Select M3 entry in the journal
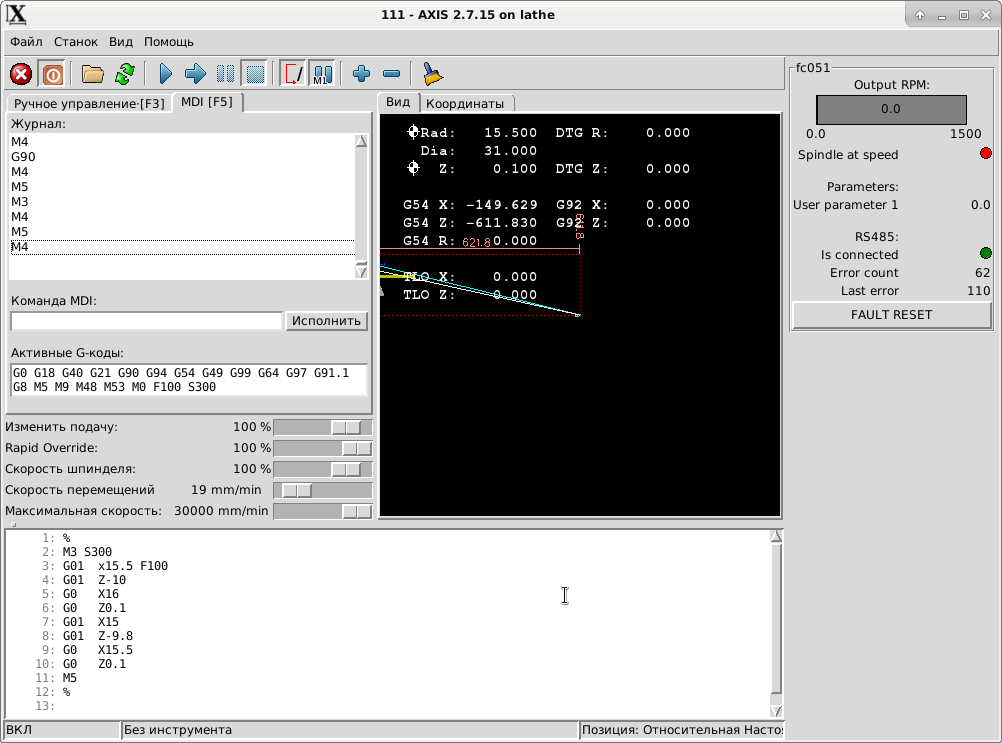Viewport: 1002px width, 743px height. tap(182, 202)
